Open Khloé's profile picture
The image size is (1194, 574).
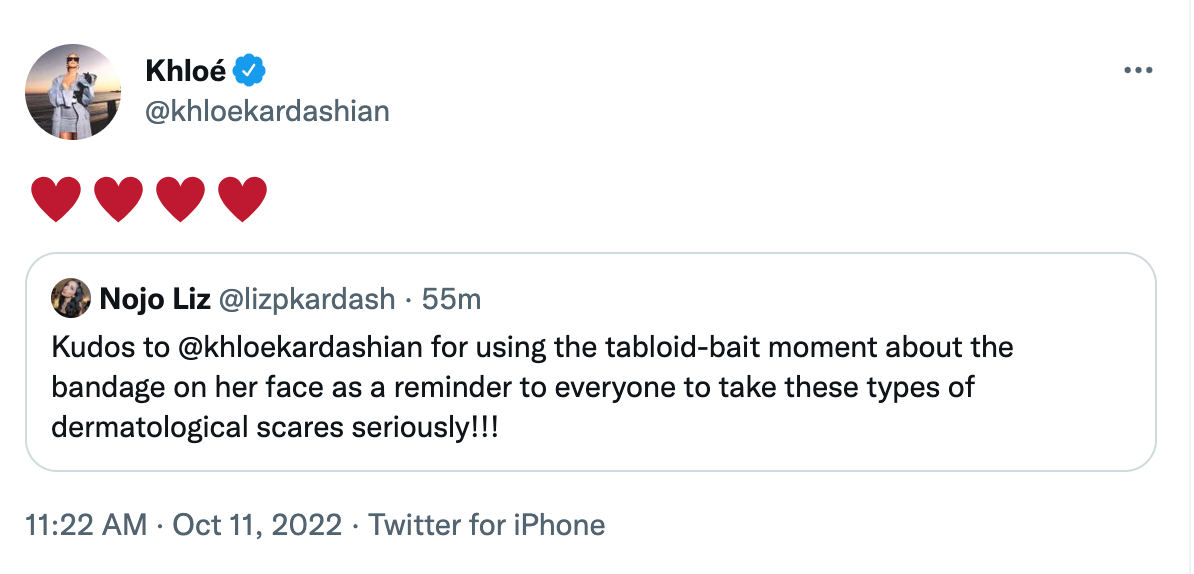(x=73, y=91)
